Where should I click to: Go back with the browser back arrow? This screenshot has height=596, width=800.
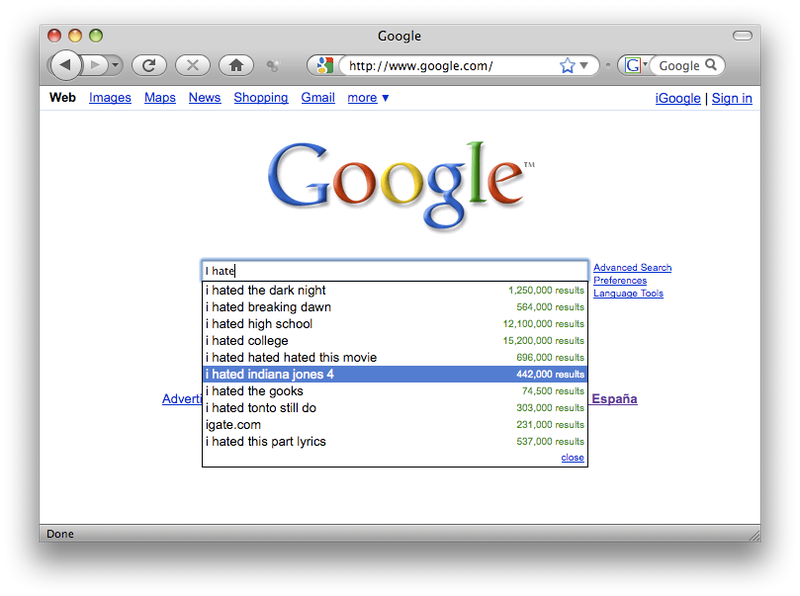(65, 65)
